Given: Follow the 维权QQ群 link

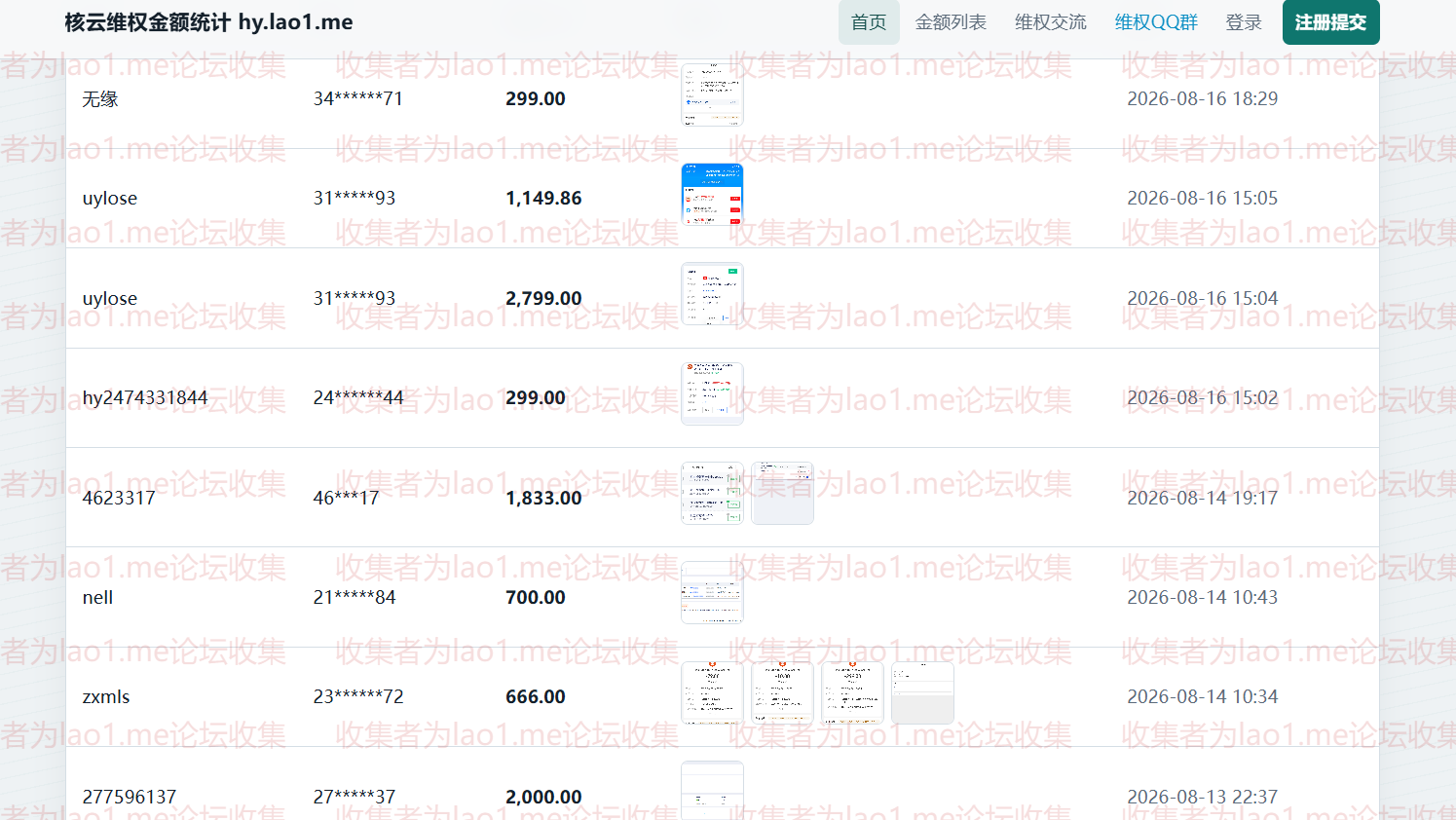Looking at the screenshot, I should pyautogui.click(x=1156, y=22).
